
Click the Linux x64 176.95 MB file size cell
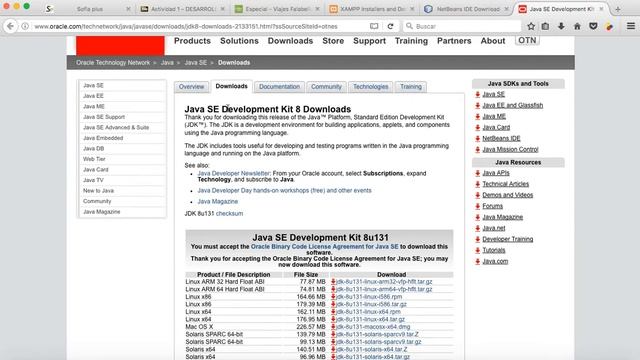click(312, 319)
